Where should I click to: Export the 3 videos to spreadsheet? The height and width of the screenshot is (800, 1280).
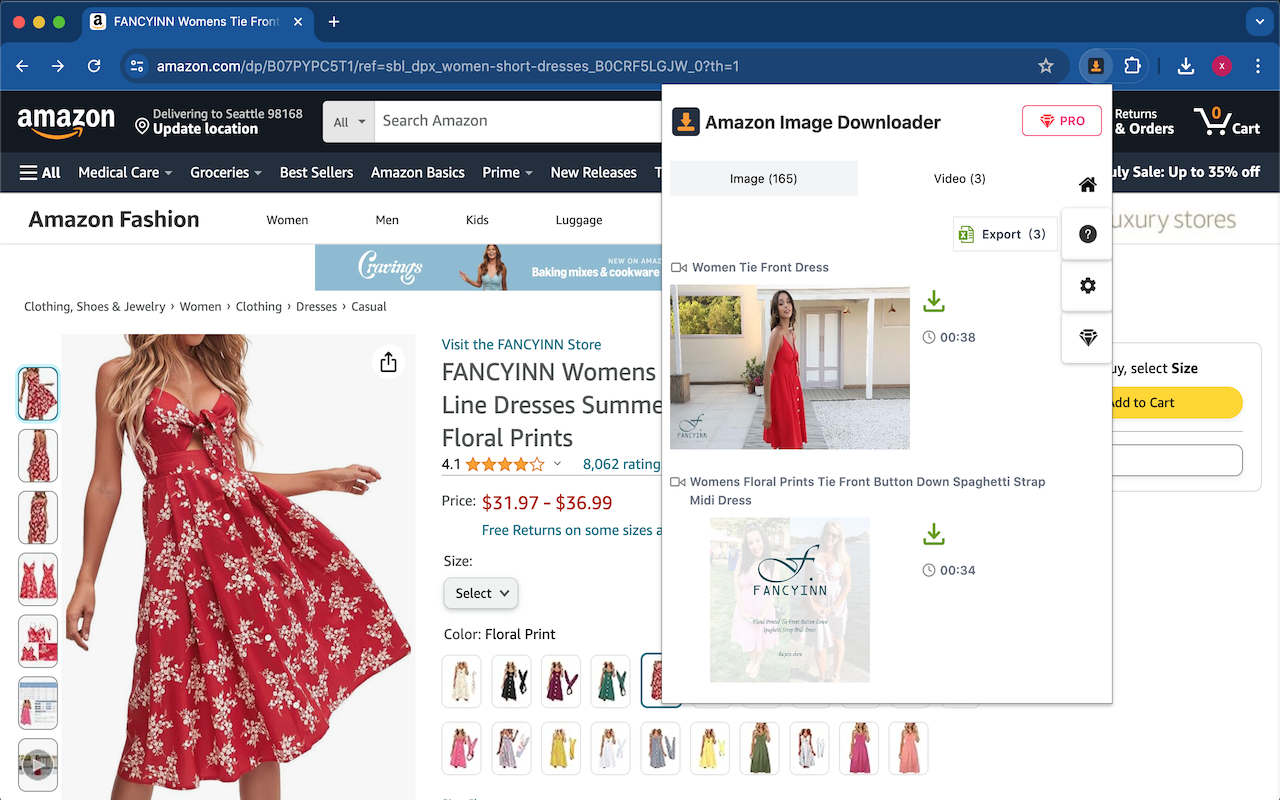click(x=1004, y=234)
